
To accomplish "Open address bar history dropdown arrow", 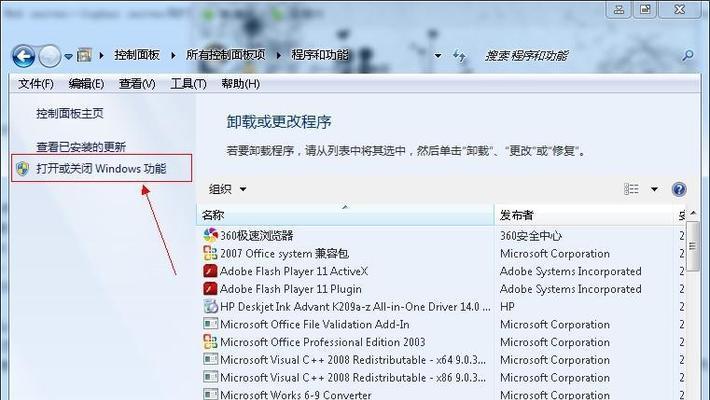I will (438, 56).
